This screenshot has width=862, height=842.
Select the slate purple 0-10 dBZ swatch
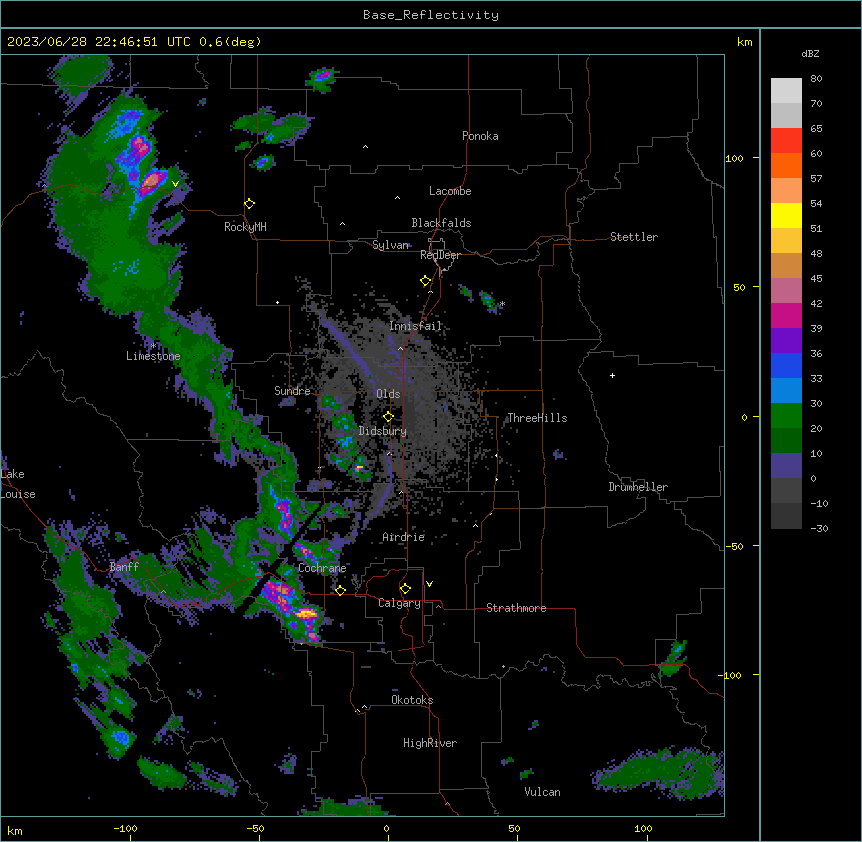tap(786, 466)
